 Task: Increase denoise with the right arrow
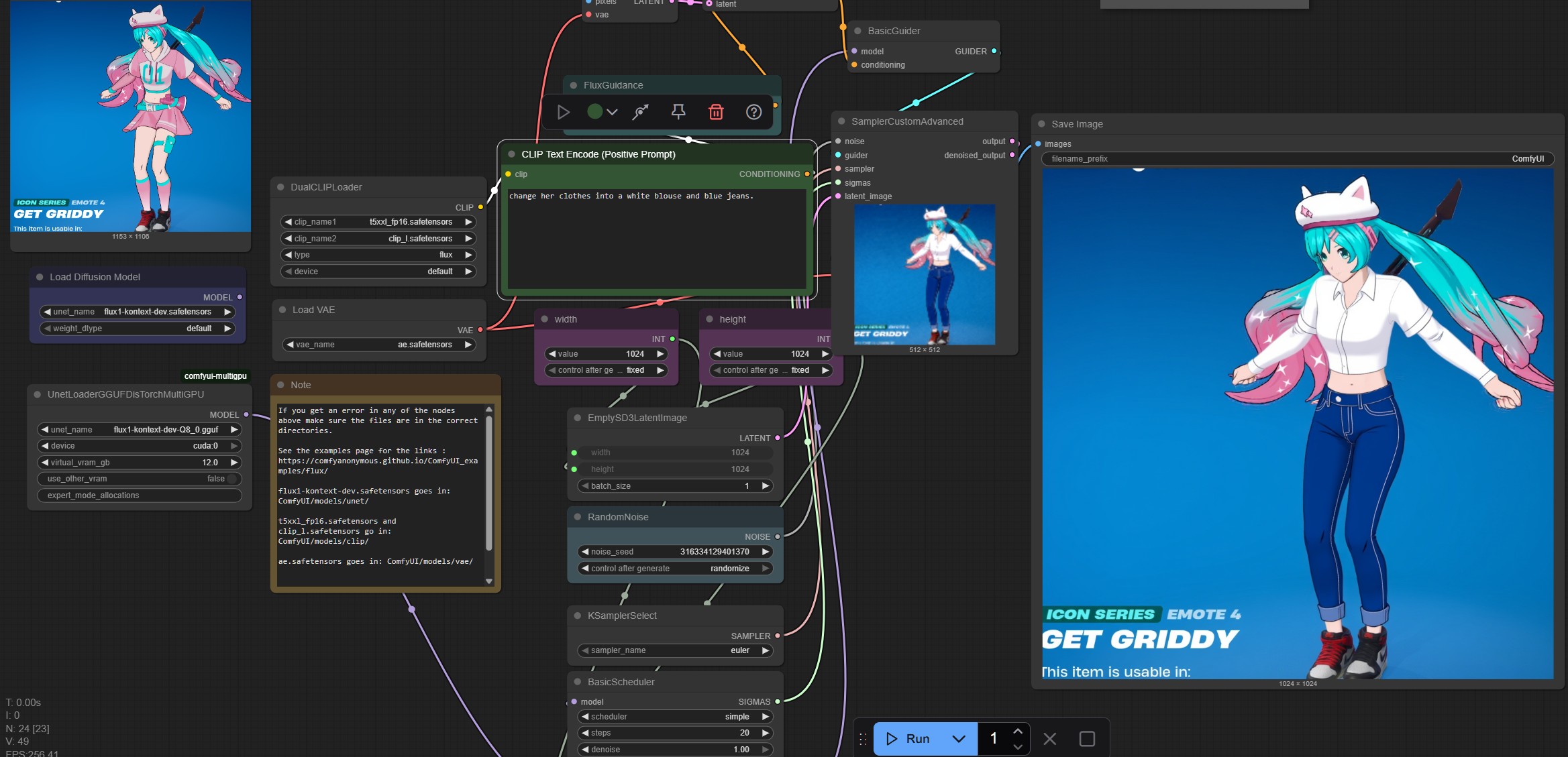(765, 750)
